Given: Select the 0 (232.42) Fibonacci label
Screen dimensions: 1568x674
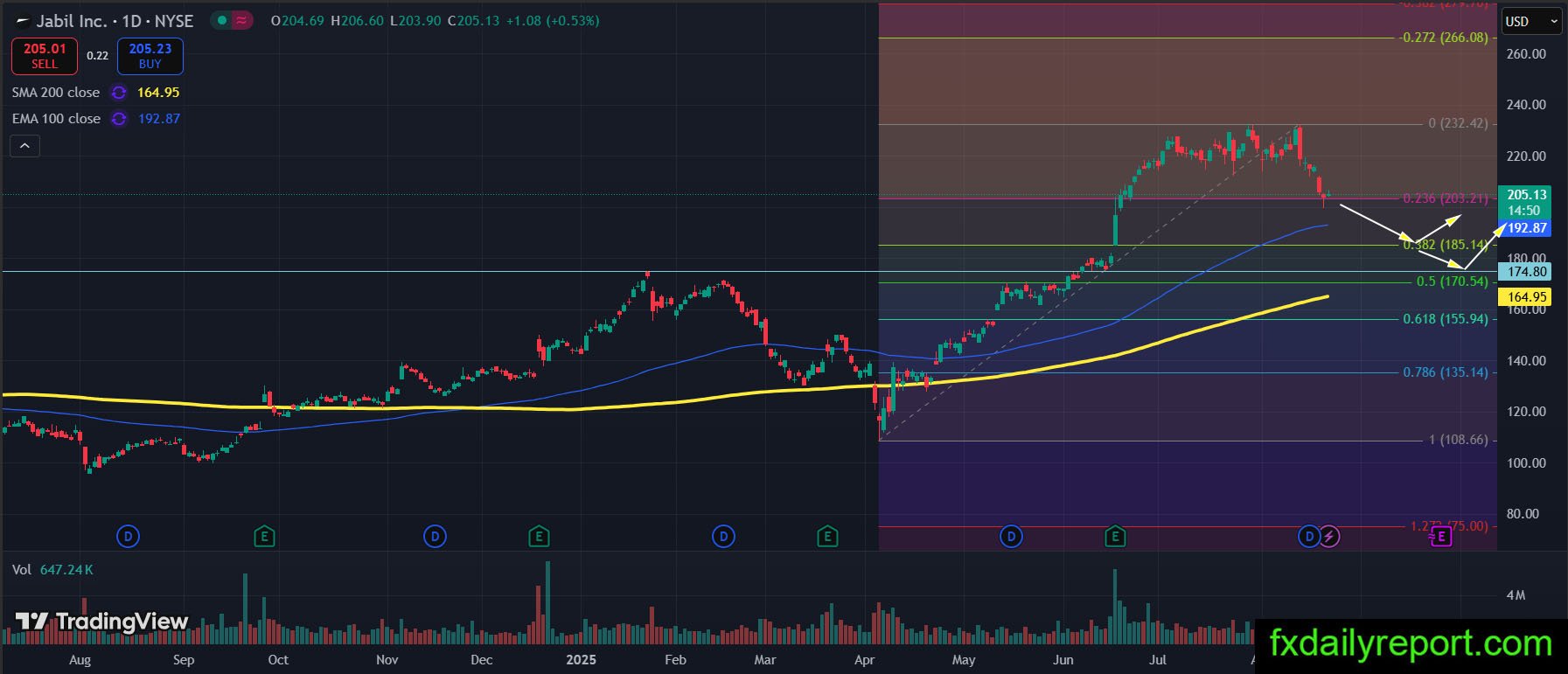Looking at the screenshot, I should click(1458, 123).
